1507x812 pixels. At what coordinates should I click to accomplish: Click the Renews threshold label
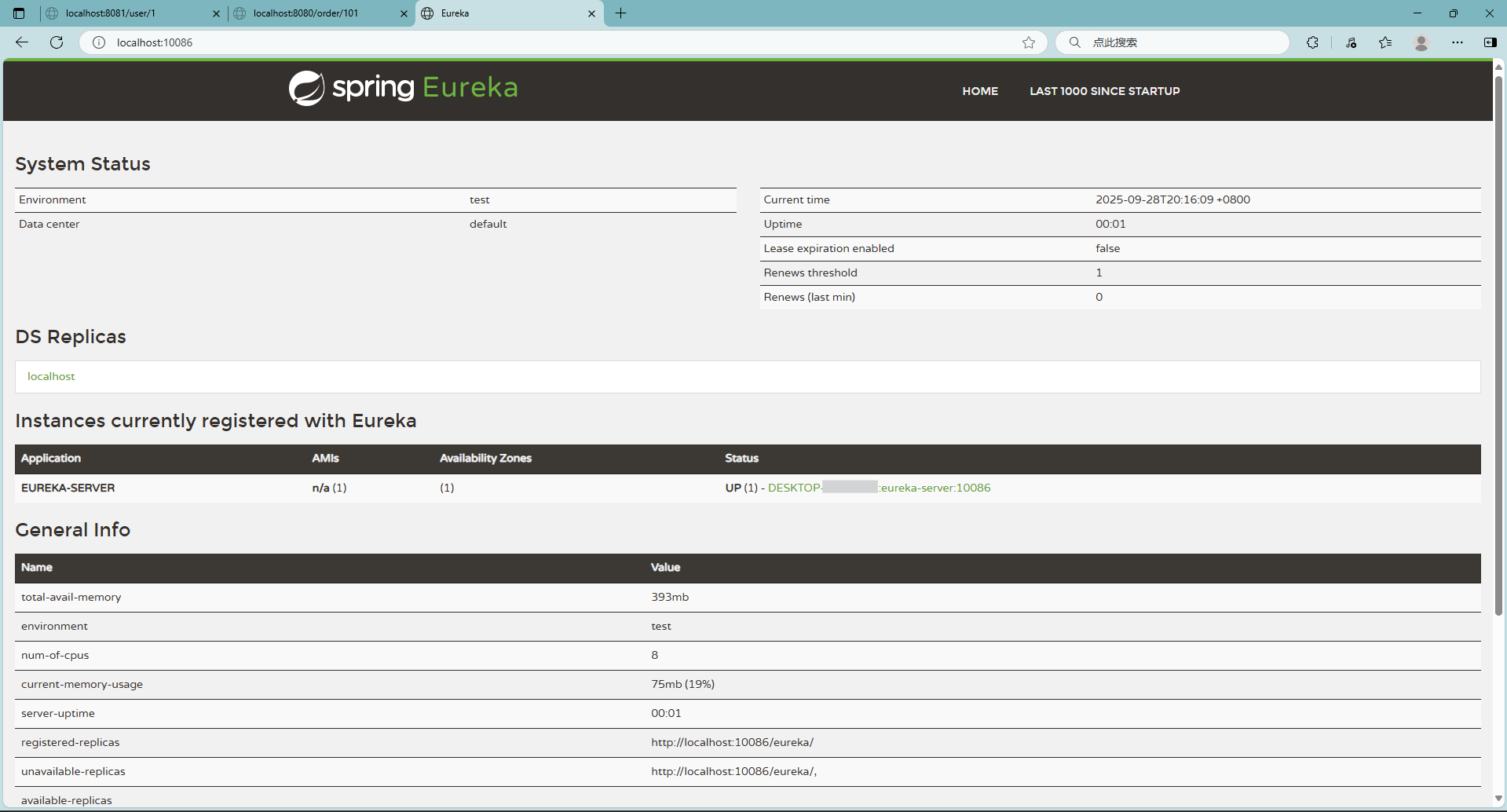[x=810, y=272]
